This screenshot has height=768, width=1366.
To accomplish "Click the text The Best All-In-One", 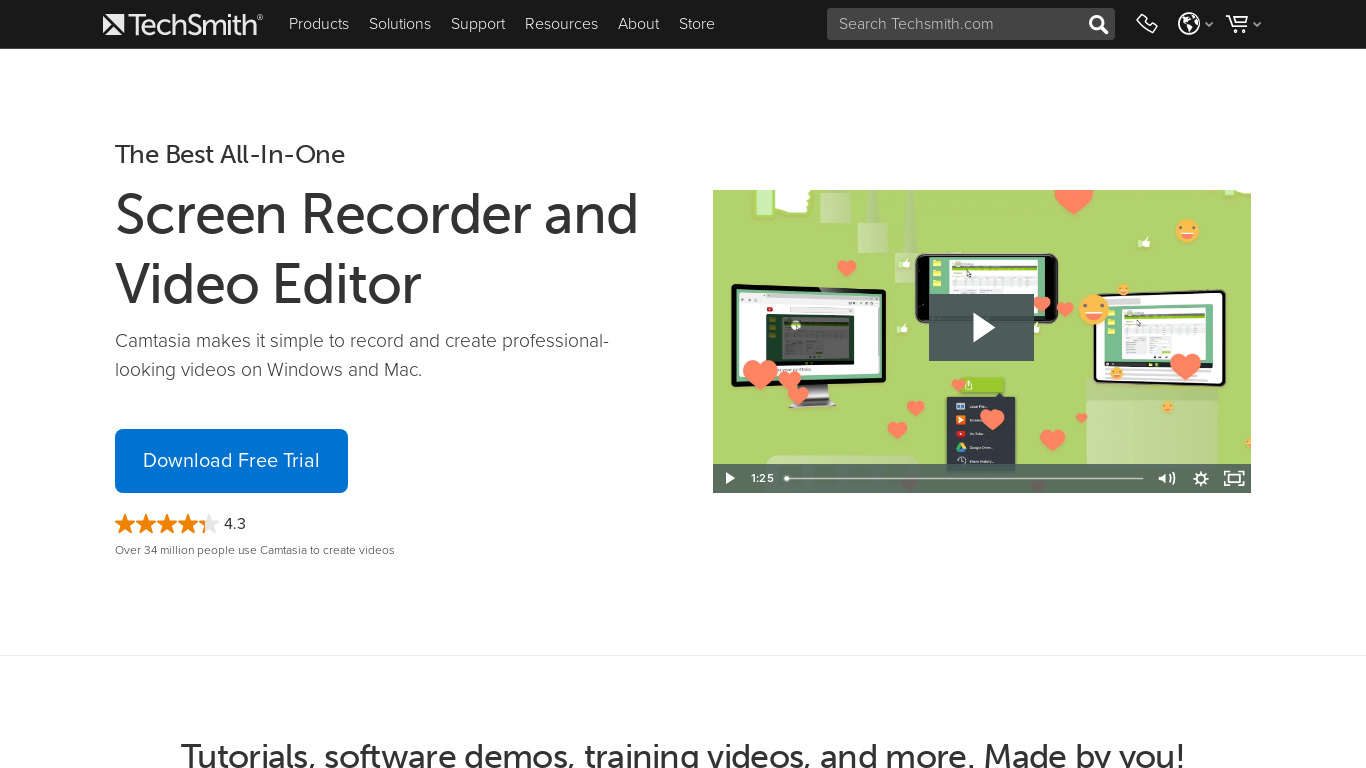I will click(x=230, y=155).
